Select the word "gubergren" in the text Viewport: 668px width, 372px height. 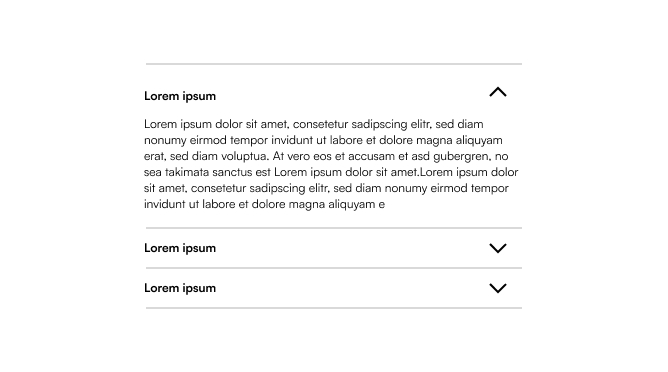460,156
